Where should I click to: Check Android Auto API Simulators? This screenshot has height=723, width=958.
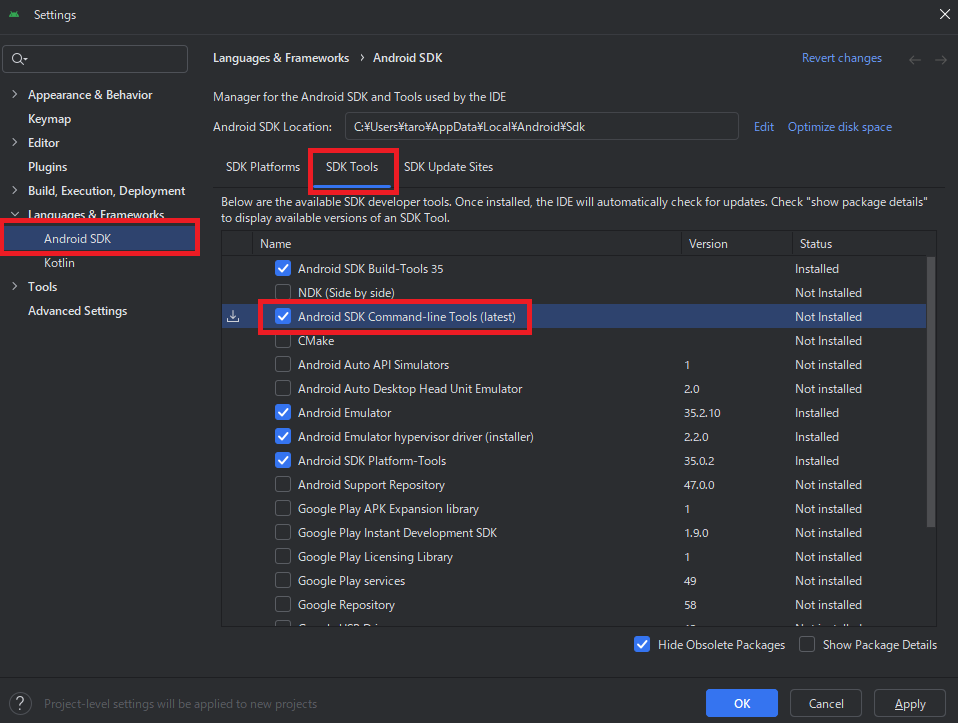point(283,364)
